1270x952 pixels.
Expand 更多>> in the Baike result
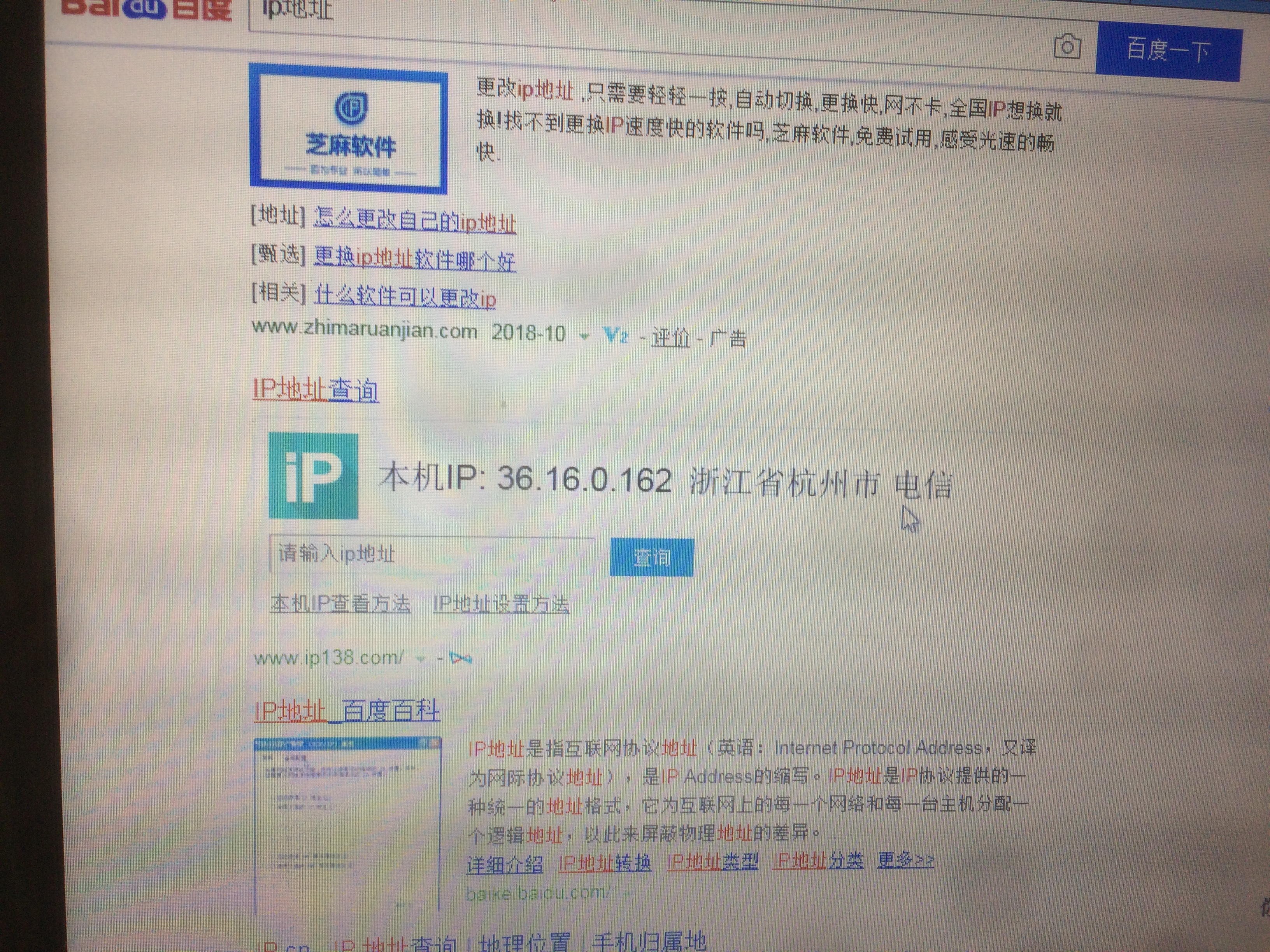905,861
